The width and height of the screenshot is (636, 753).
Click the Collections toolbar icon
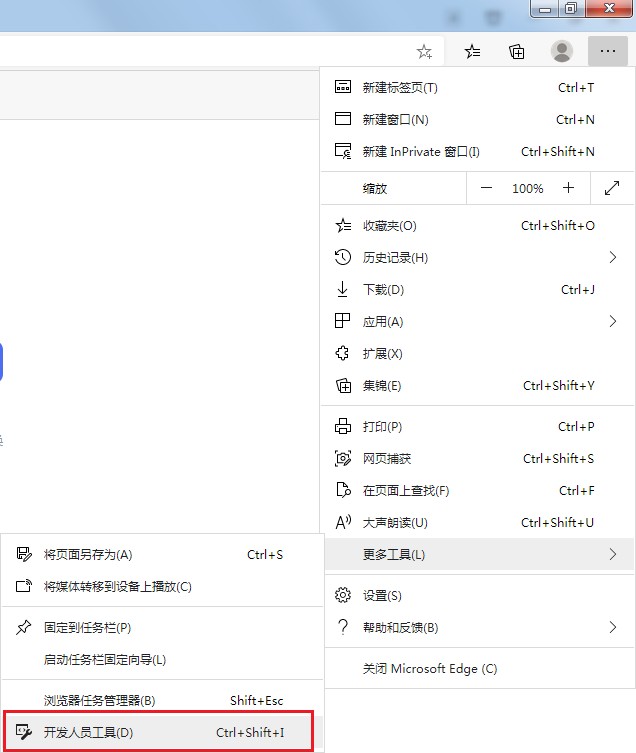[x=517, y=51]
